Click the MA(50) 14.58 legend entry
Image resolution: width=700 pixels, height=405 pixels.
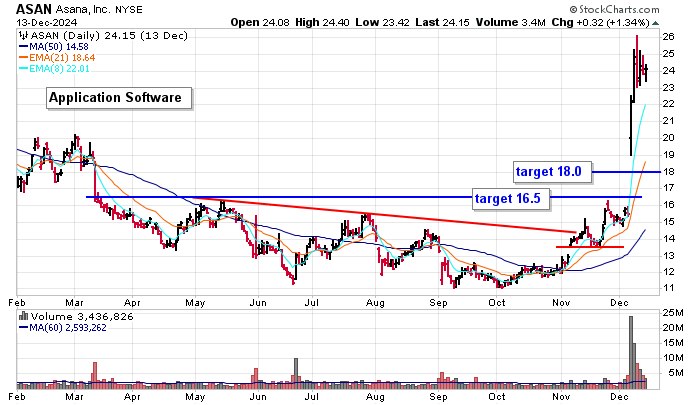tap(54, 46)
